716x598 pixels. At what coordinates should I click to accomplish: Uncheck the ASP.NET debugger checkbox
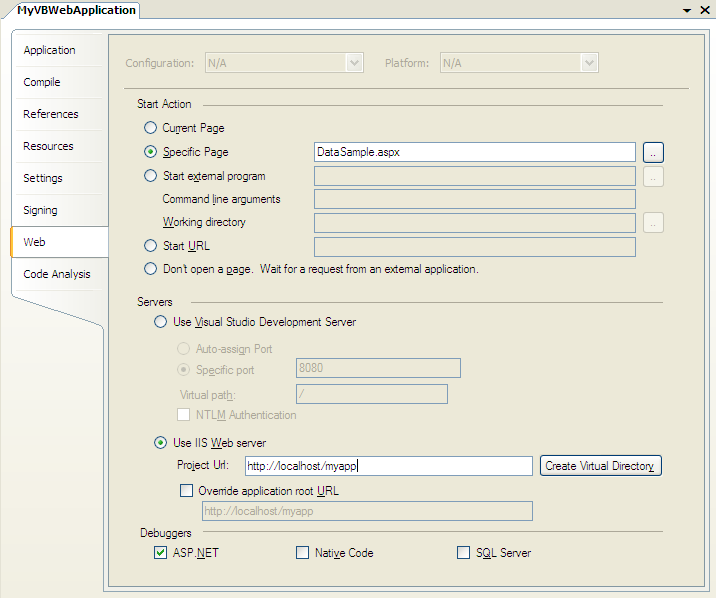click(161, 553)
